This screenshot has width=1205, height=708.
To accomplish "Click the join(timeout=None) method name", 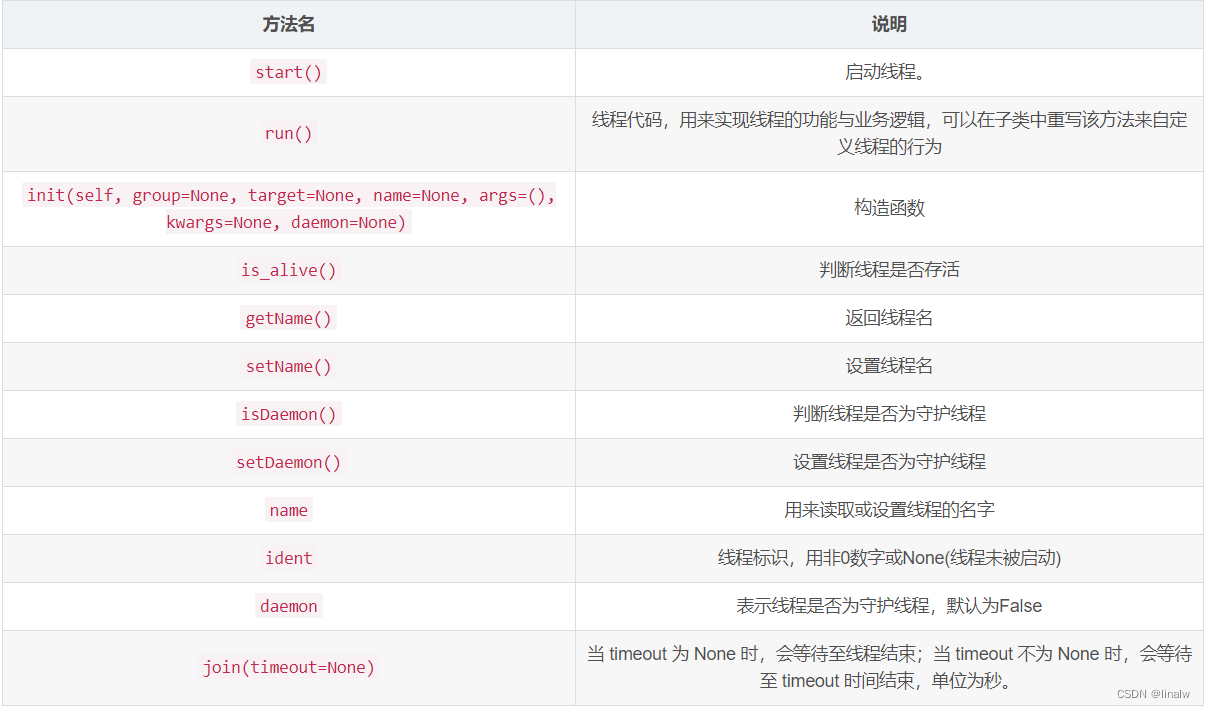I will point(288,667).
